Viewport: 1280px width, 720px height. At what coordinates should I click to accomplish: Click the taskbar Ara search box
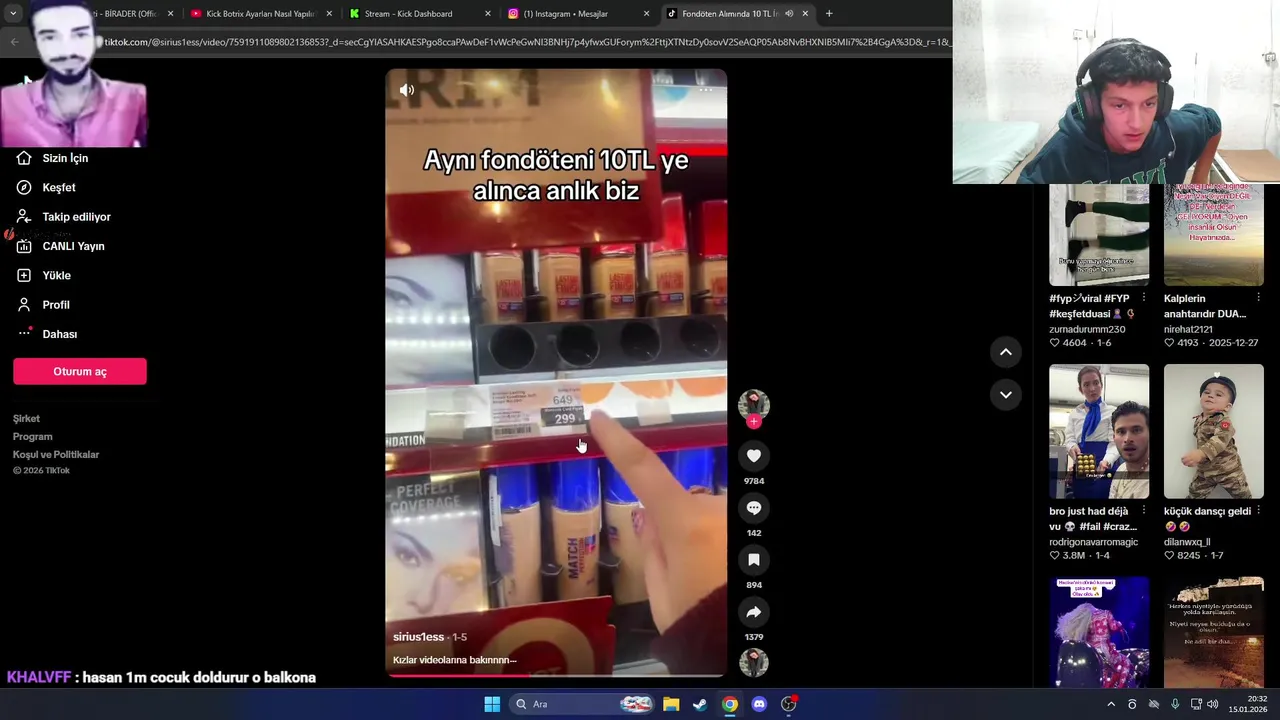pos(582,704)
